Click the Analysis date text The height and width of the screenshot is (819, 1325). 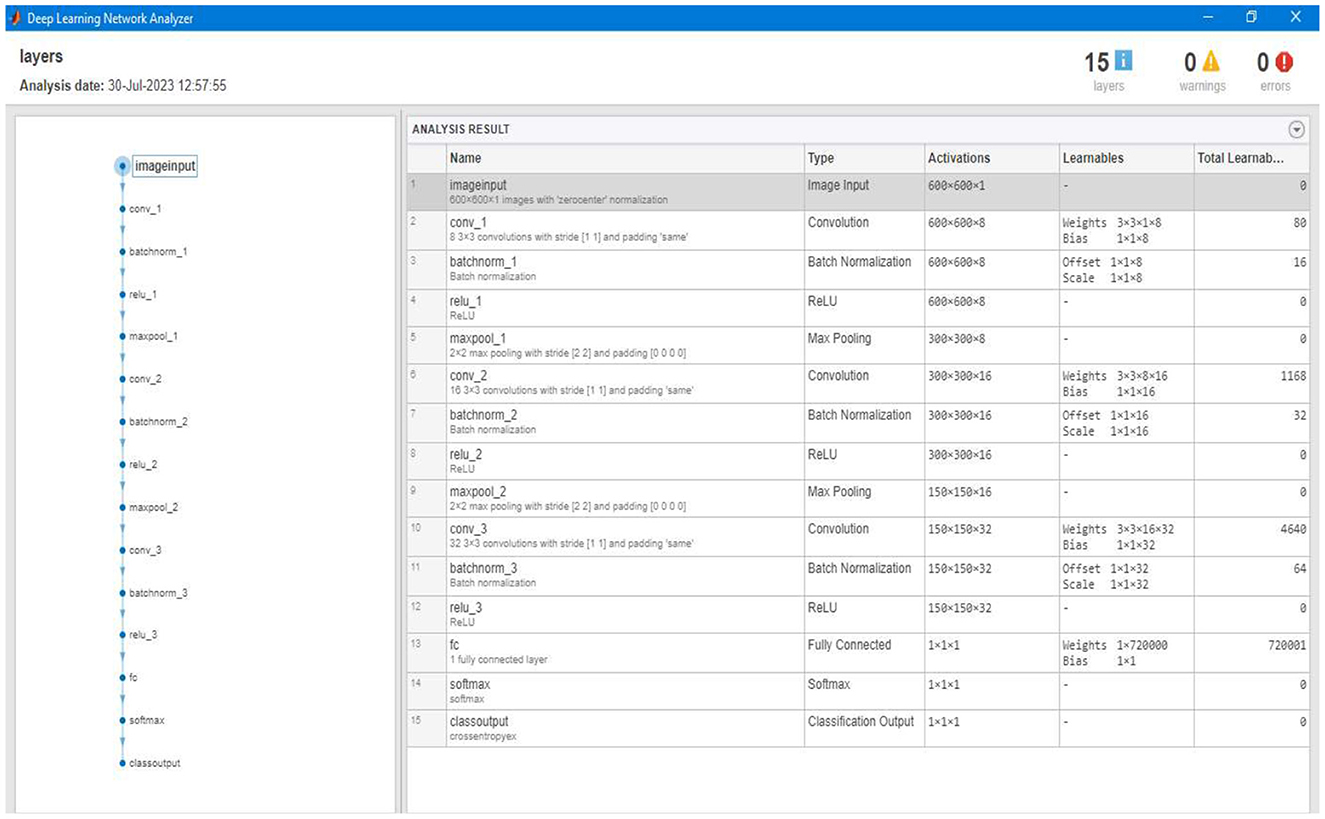[123, 86]
